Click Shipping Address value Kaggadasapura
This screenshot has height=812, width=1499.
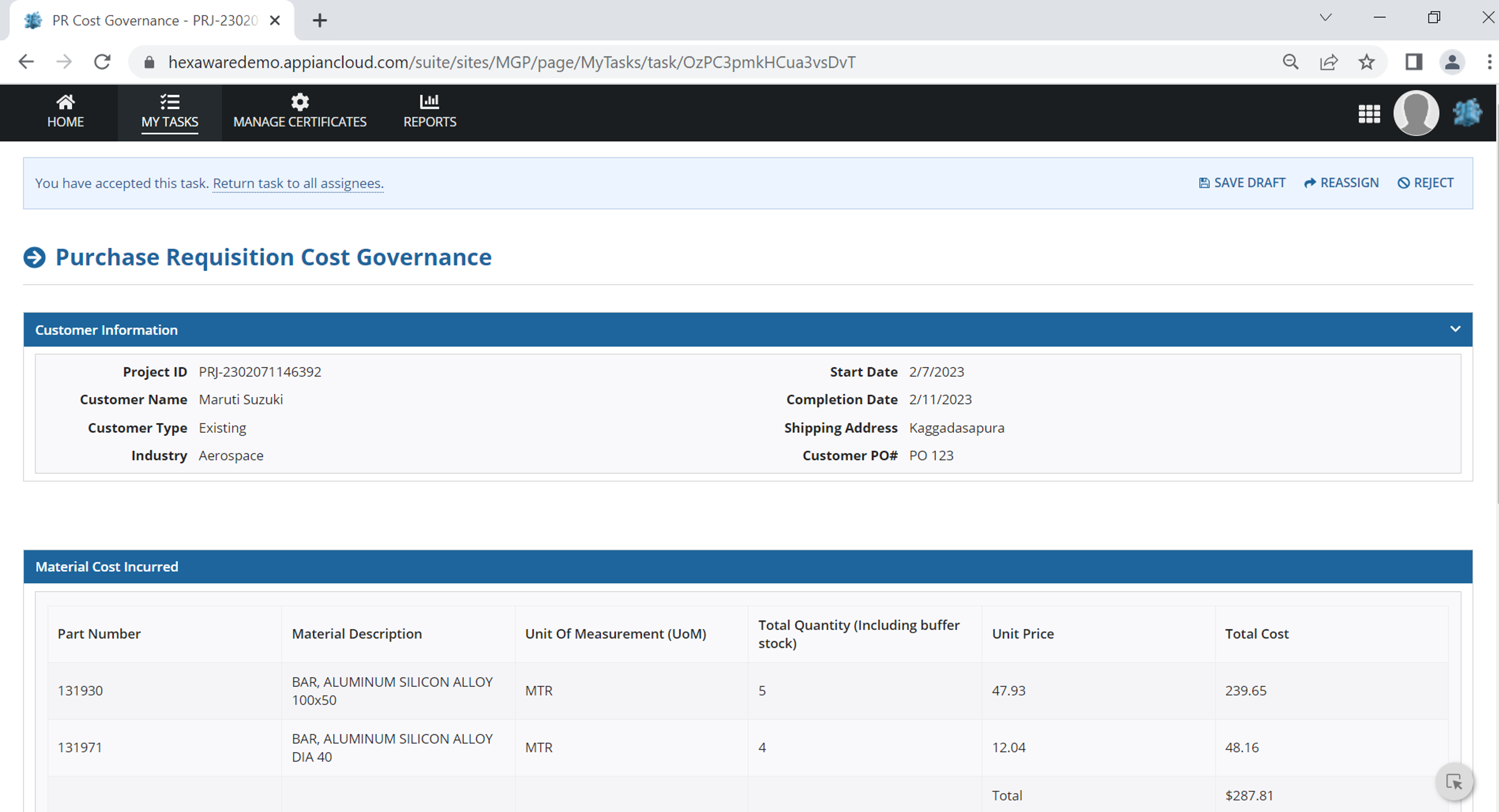pos(957,428)
